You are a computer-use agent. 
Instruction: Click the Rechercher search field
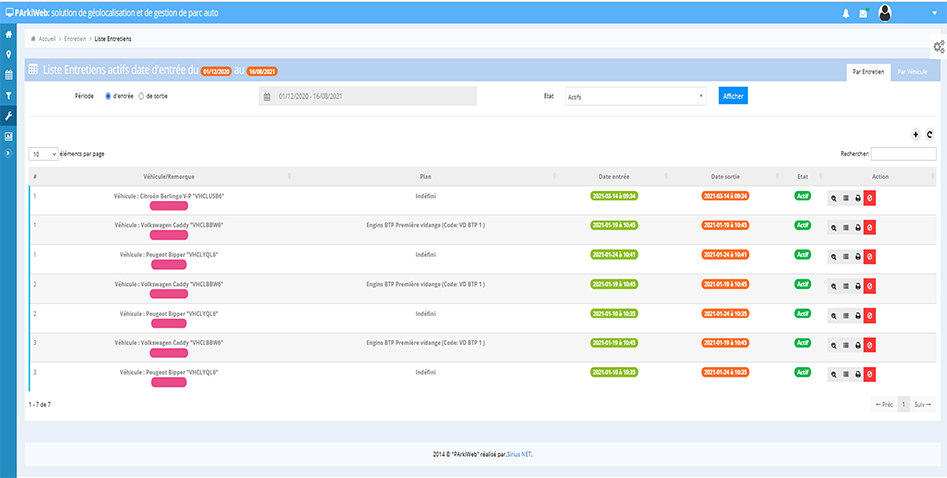coord(903,154)
